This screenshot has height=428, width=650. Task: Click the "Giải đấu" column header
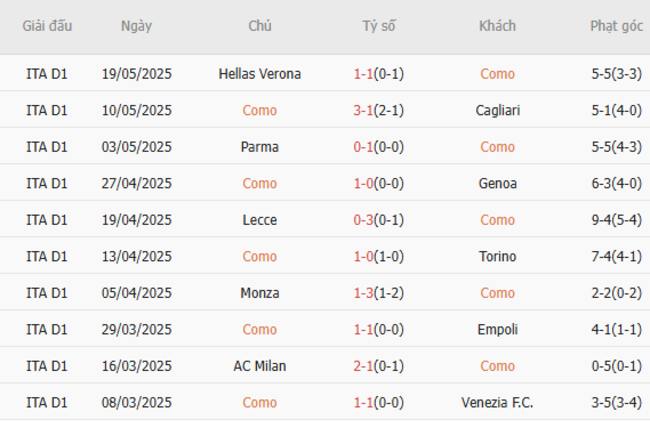47,27
